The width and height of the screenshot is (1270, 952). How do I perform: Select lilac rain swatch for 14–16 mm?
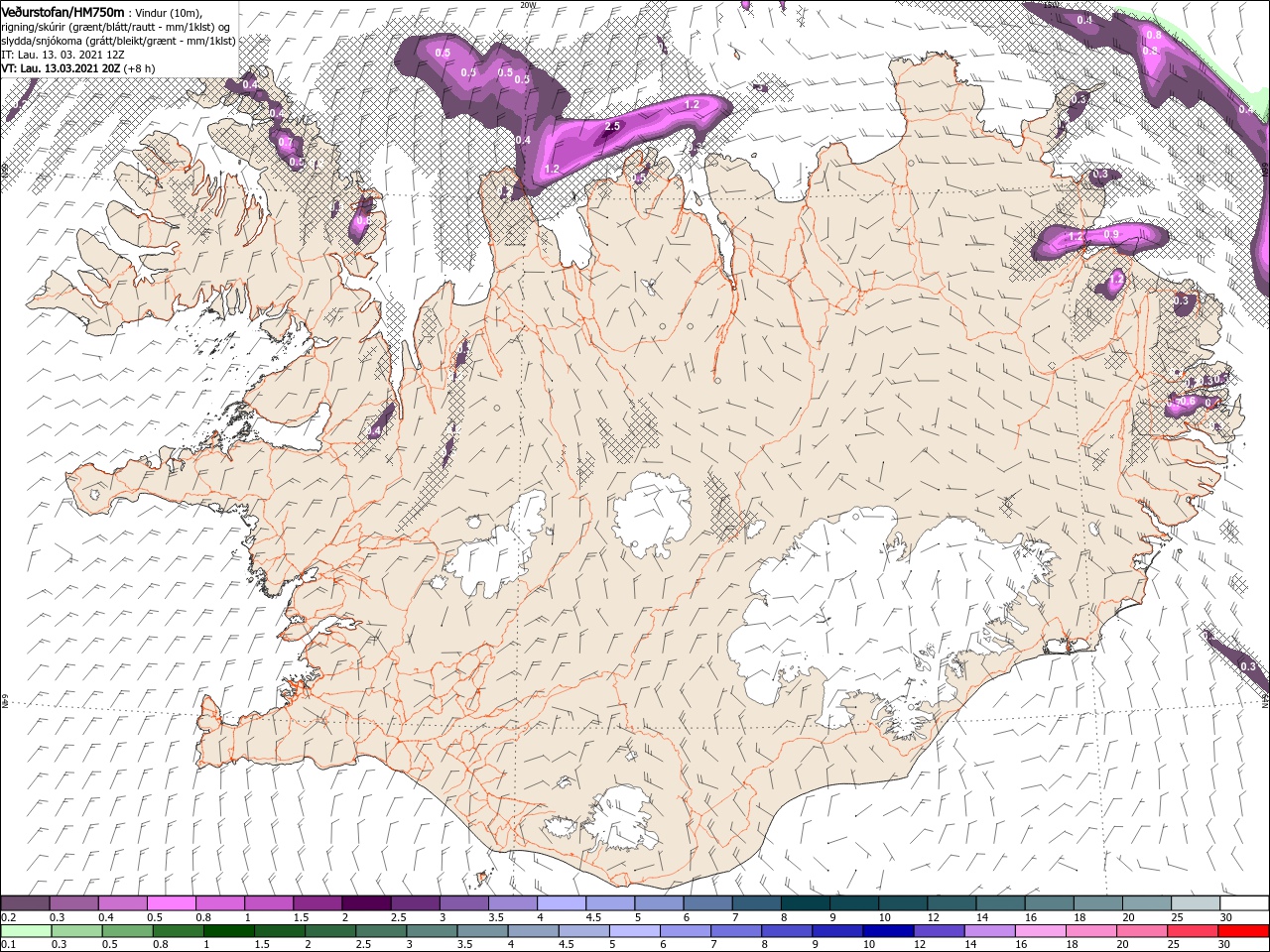(990, 932)
